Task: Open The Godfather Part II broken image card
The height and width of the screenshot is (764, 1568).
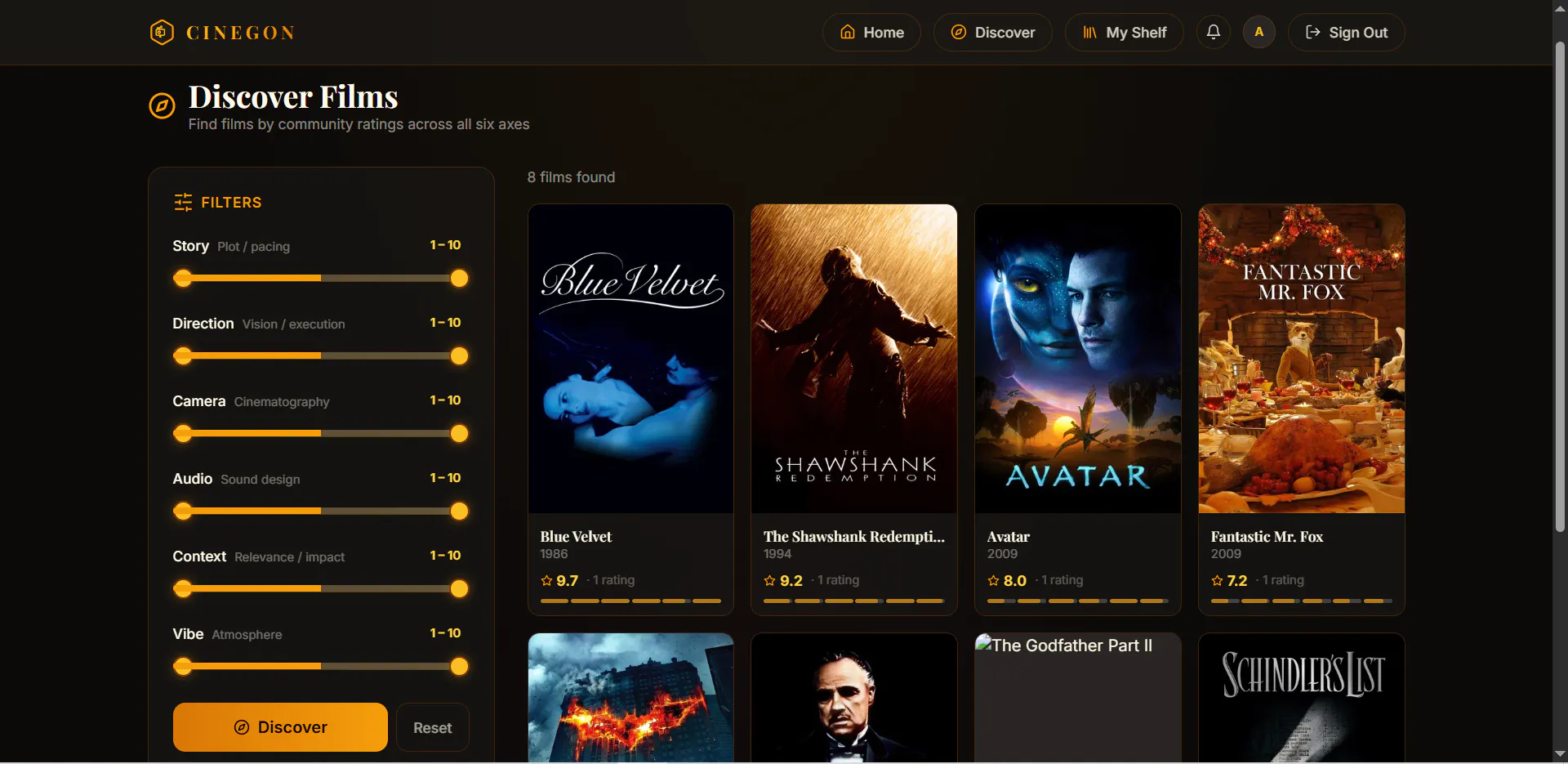Action: [1078, 698]
